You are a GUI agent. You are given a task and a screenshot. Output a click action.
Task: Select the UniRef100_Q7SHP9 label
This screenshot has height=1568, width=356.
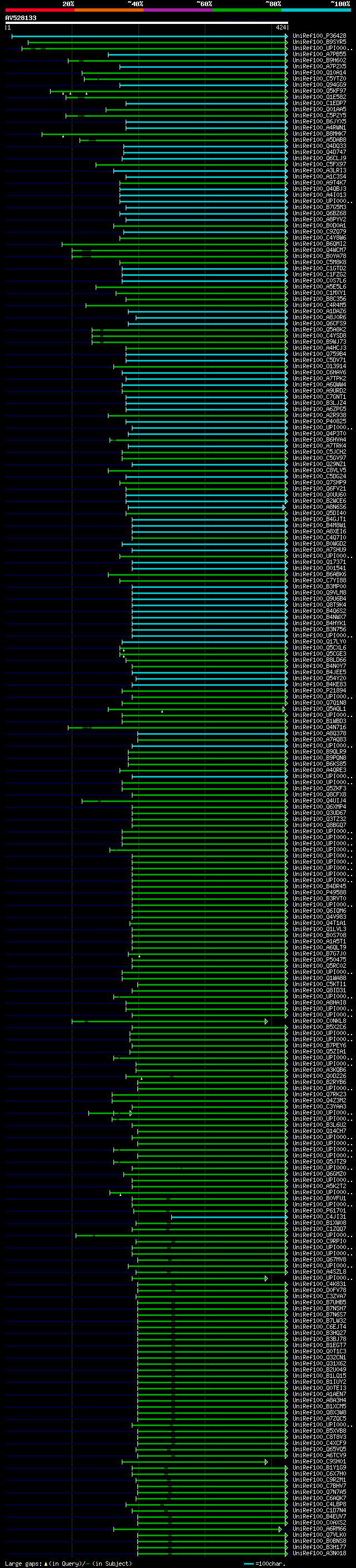pyautogui.click(x=319, y=483)
